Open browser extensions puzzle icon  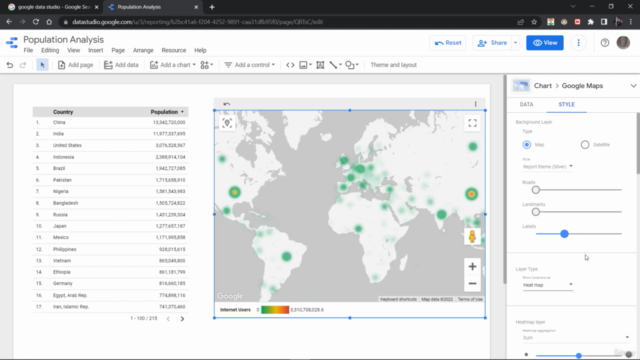tap(591, 22)
